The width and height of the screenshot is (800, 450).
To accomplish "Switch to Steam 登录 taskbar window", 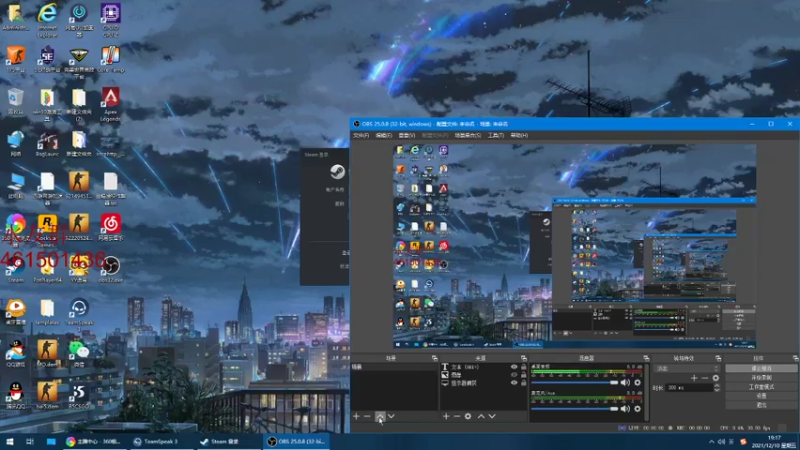I will (230, 442).
